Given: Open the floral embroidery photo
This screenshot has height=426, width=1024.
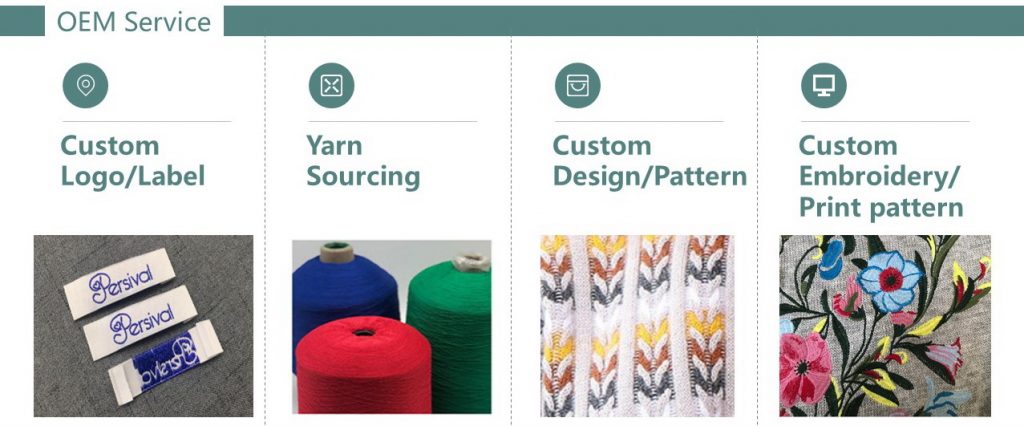Looking at the screenshot, I should (885, 325).
